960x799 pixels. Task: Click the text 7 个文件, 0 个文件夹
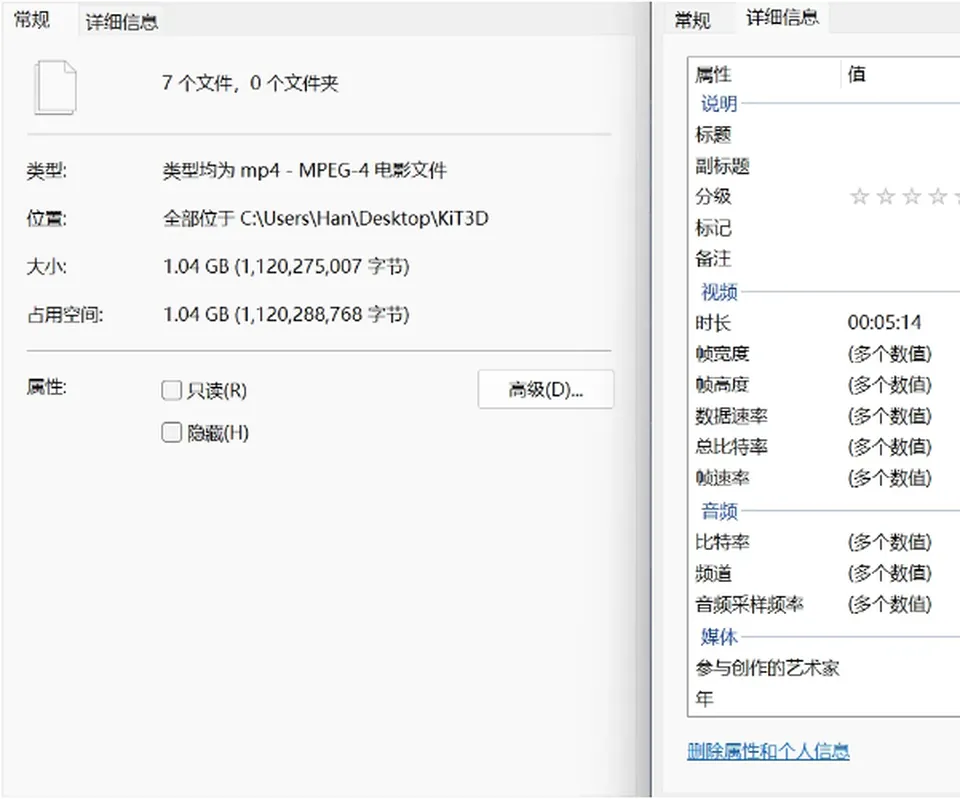(250, 83)
